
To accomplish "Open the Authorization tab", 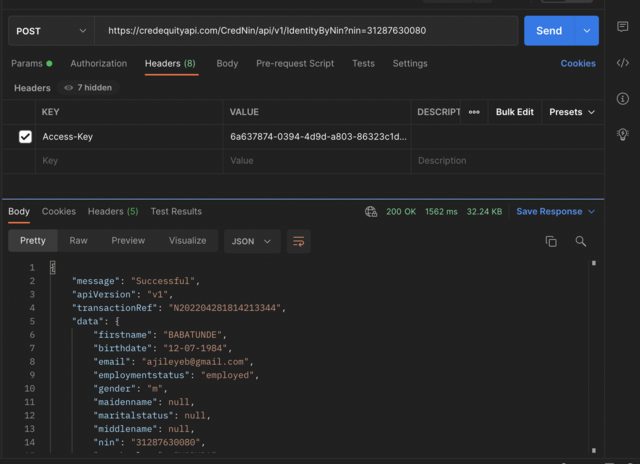I will (98, 64).
